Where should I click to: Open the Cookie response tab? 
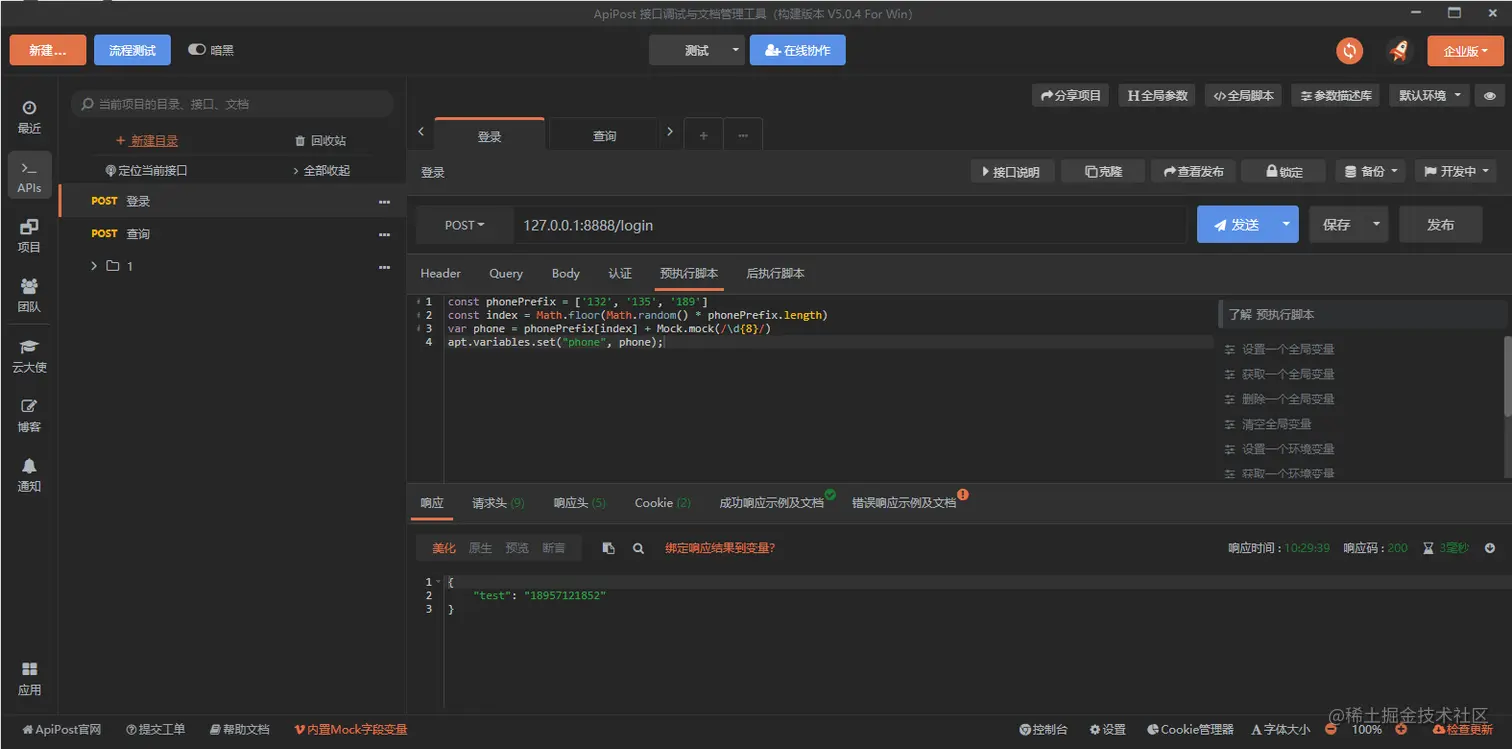(662, 503)
